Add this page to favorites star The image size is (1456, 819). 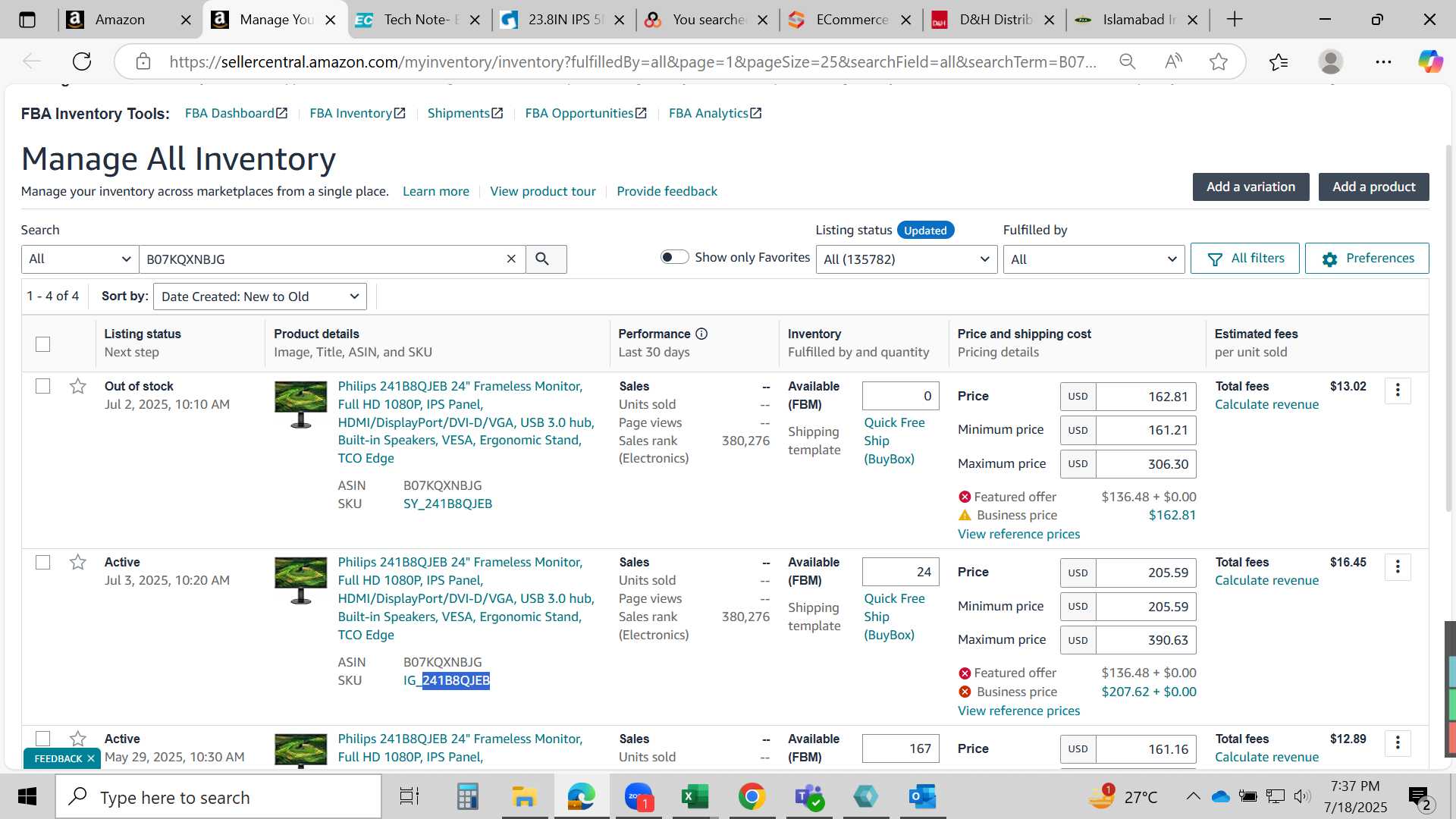(1219, 61)
